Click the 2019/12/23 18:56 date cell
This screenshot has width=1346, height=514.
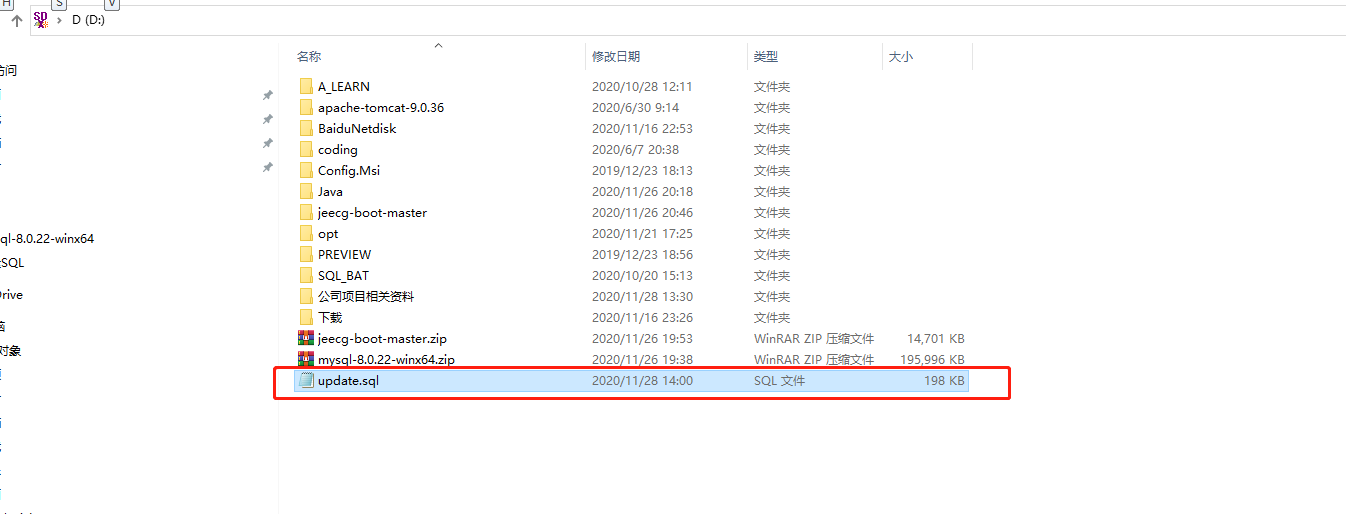(x=642, y=255)
